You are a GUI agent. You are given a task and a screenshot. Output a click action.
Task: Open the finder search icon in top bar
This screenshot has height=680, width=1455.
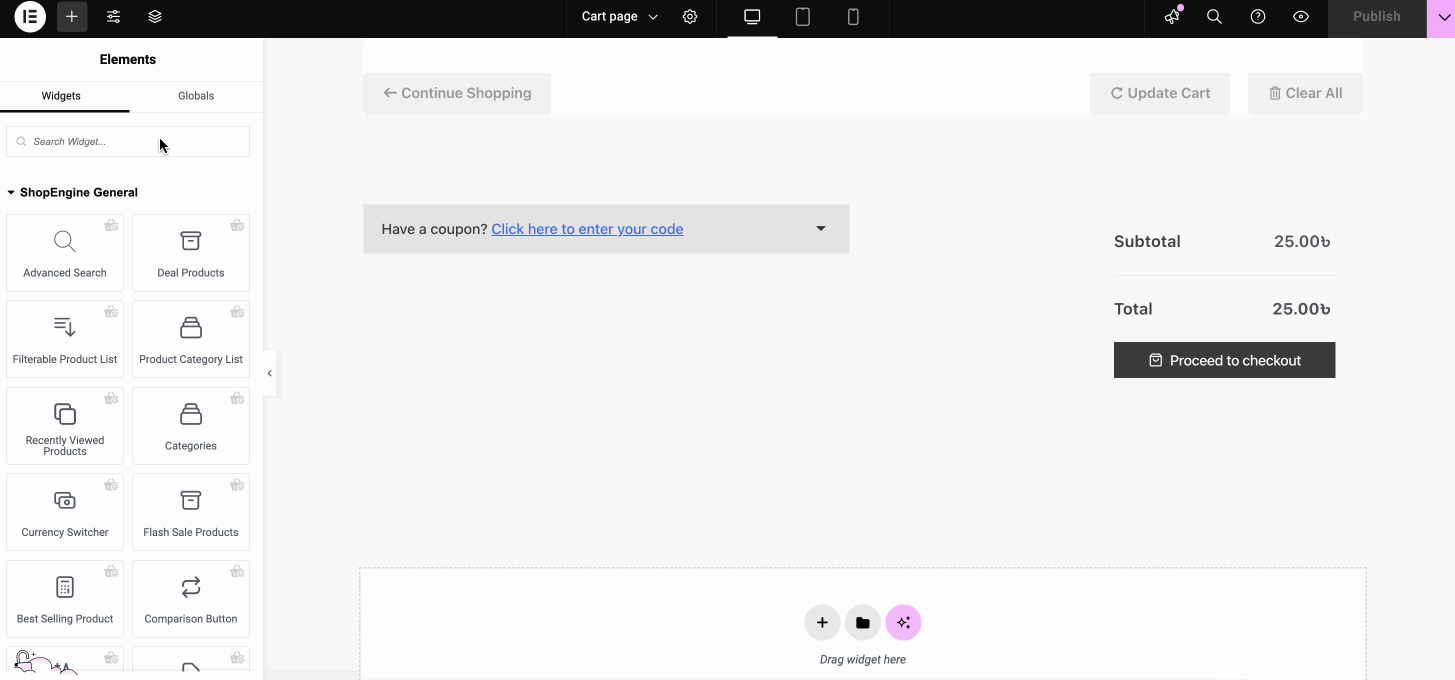1214,17
